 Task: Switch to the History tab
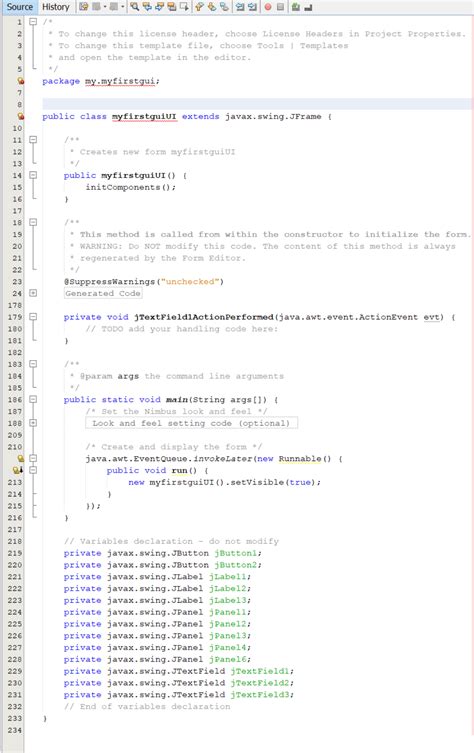click(55, 7)
